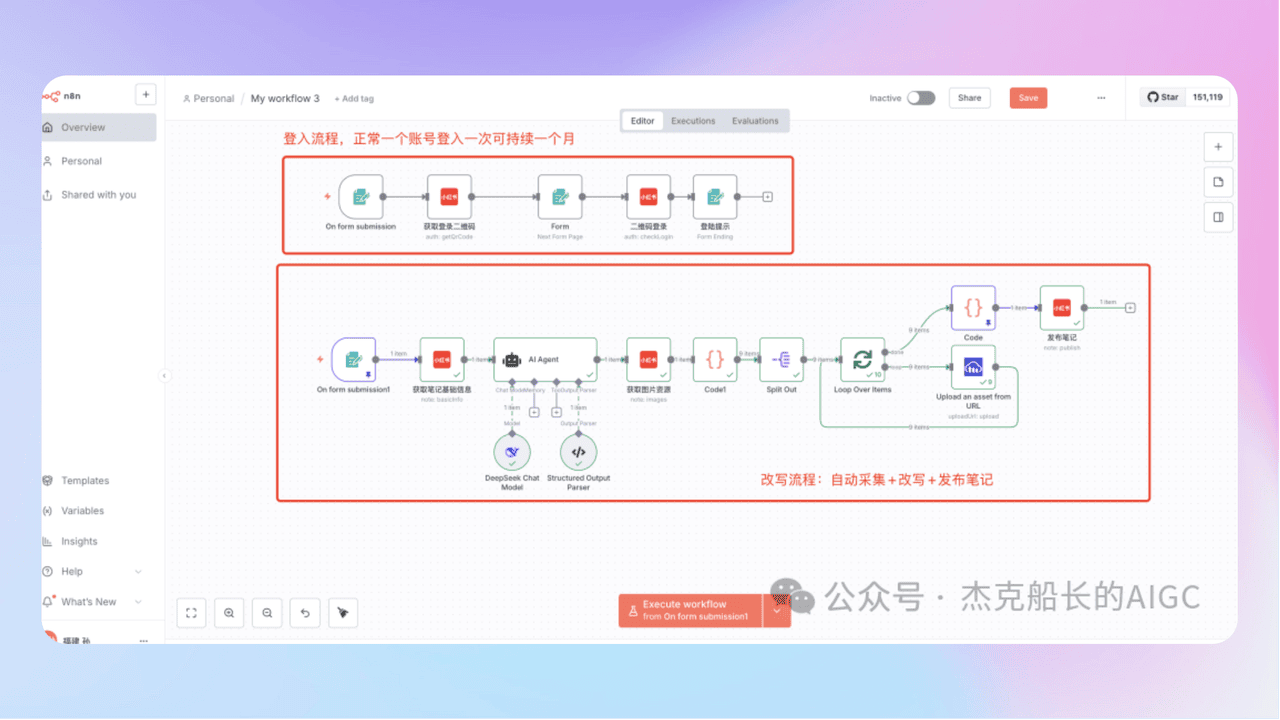Screen dimensions: 1280x720
Task: Click the tidy up workflow broom icon
Action: pyautogui.click(x=343, y=613)
